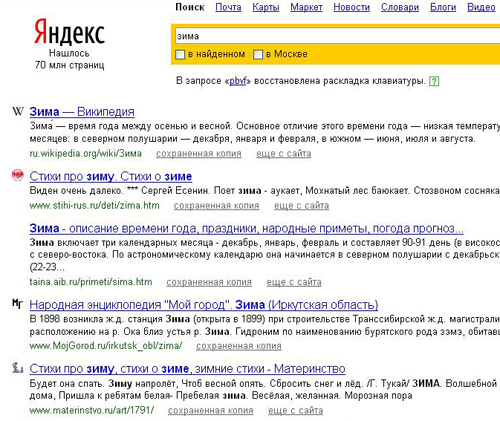This screenshot has height=421, width=500.
Task: Open the Почта tab
Action: (x=228, y=7)
